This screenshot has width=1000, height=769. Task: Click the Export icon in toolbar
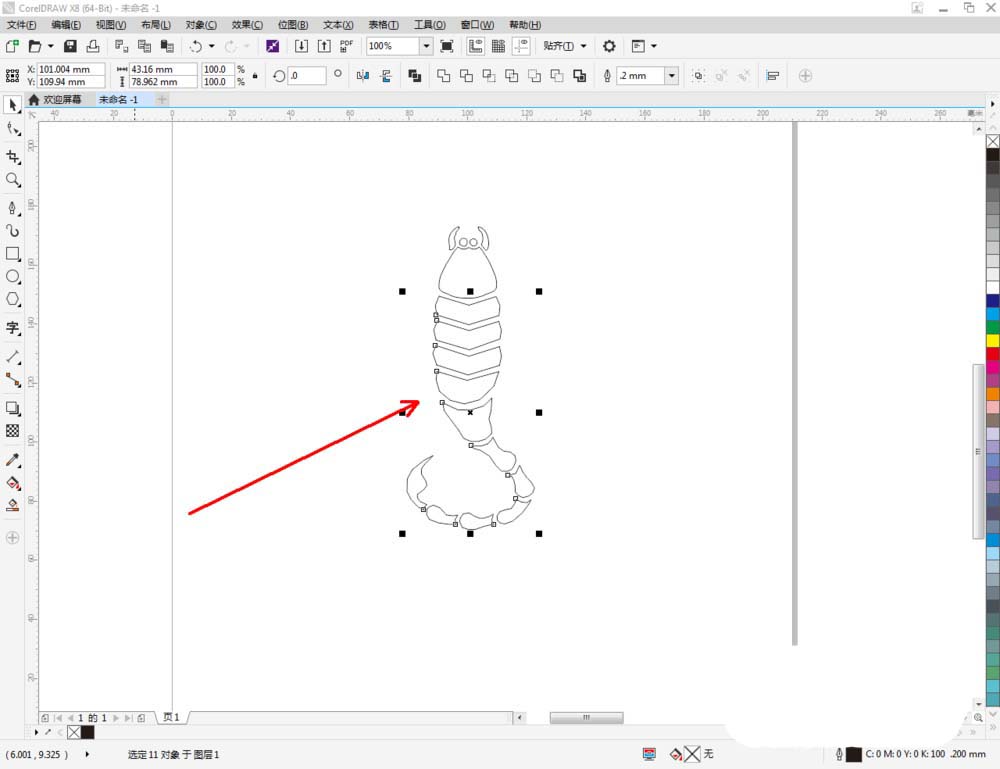point(324,46)
